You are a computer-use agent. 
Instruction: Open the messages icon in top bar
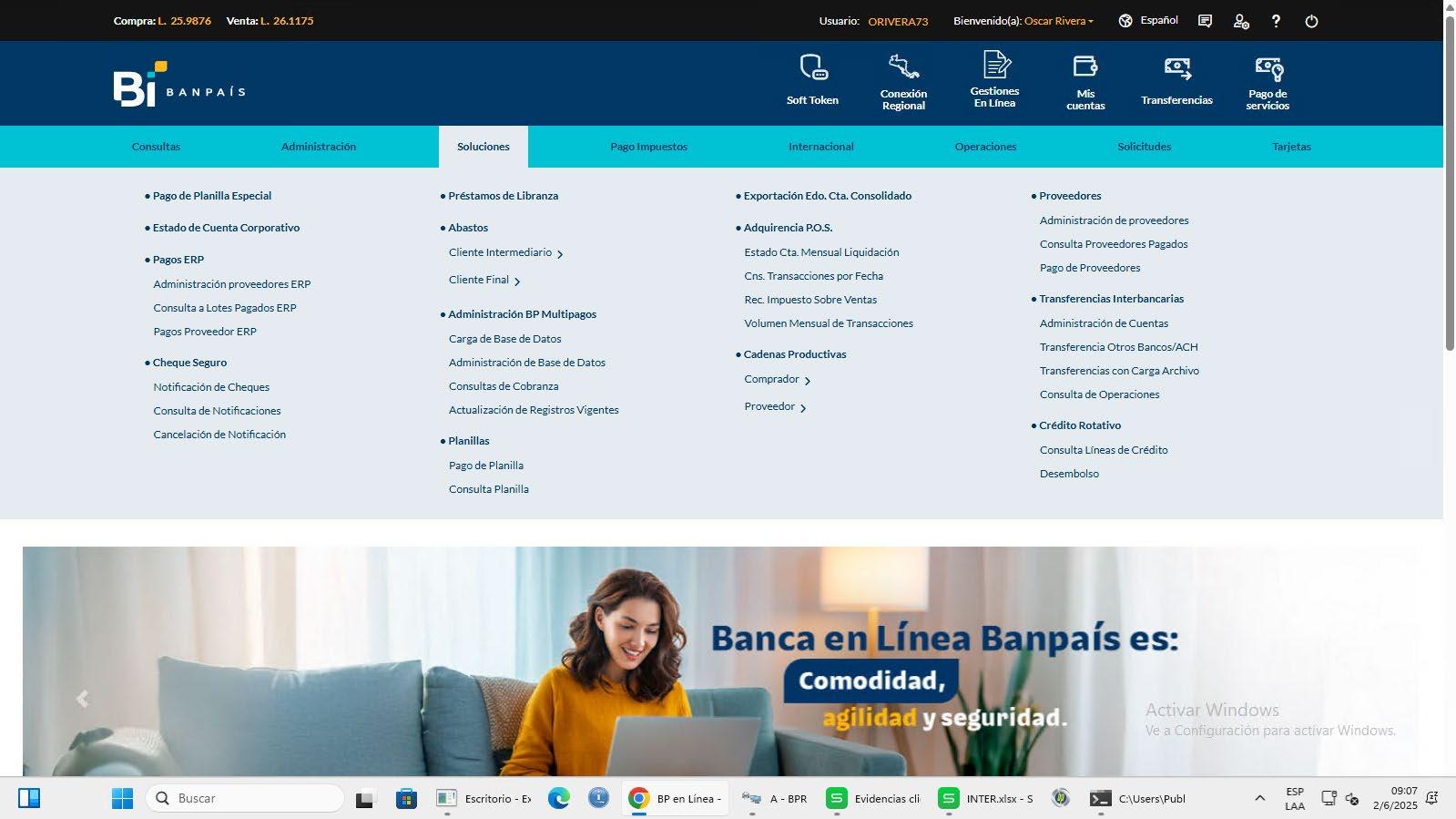[1205, 21]
